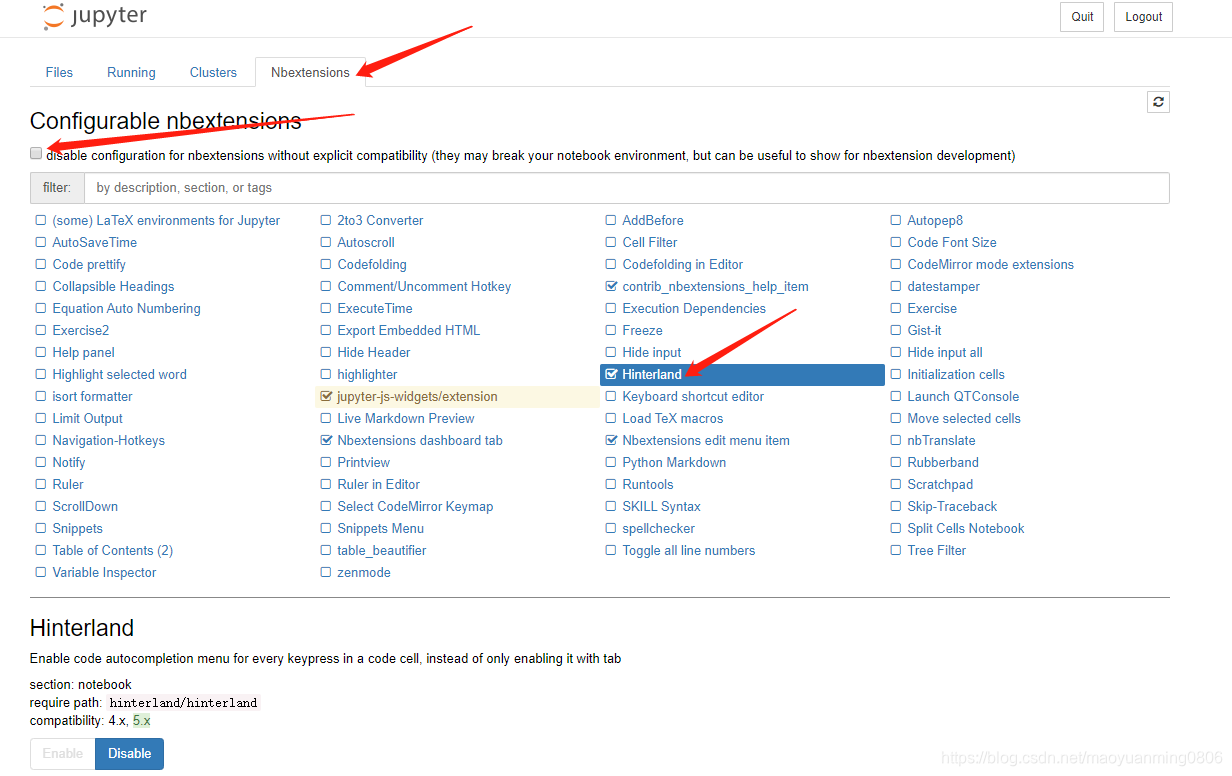The width and height of the screenshot is (1232, 776).
Task: Open the table_beautifier extension
Action: (x=382, y=551)
